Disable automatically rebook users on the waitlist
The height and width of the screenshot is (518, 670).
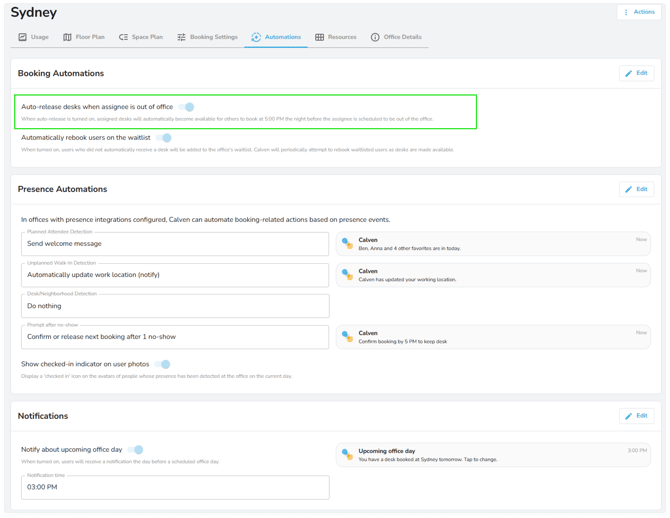click(164, 138)
